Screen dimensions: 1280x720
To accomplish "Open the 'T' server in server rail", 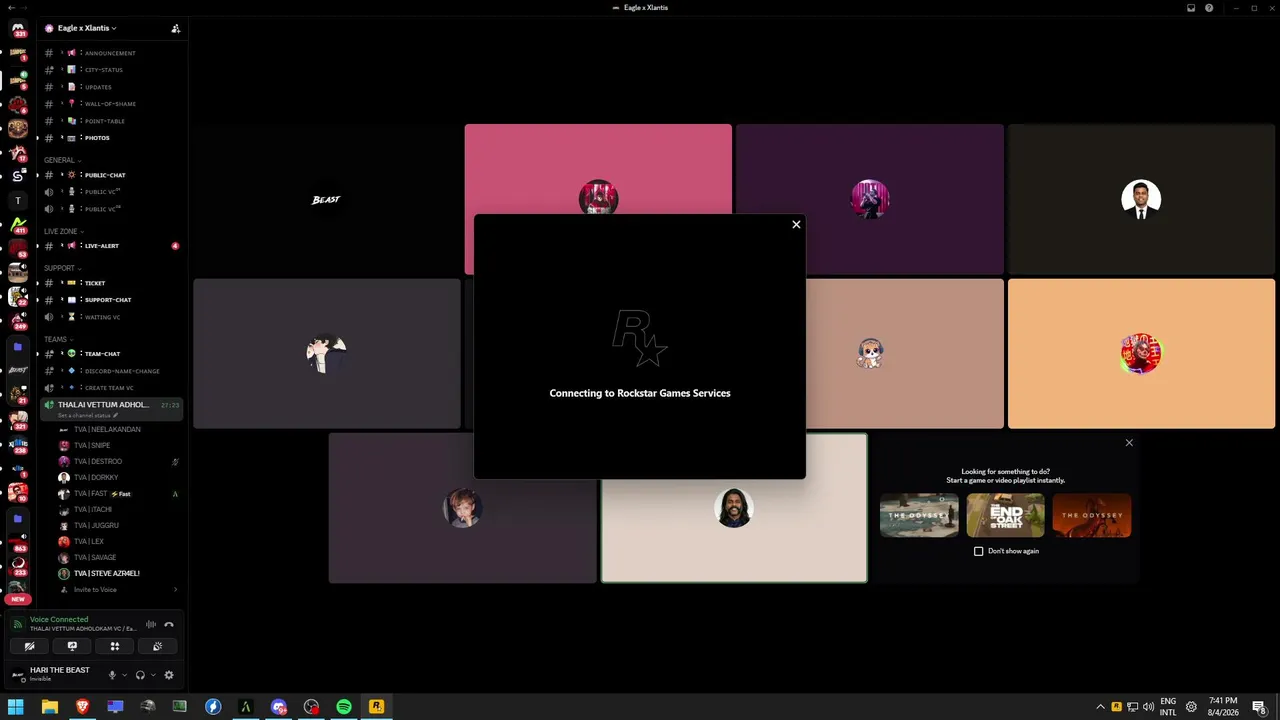I will [17, 201].
